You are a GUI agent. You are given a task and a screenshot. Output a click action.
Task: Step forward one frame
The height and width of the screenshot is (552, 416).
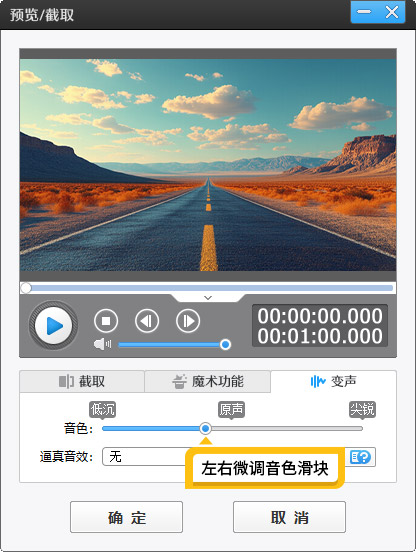coord(188,321)
